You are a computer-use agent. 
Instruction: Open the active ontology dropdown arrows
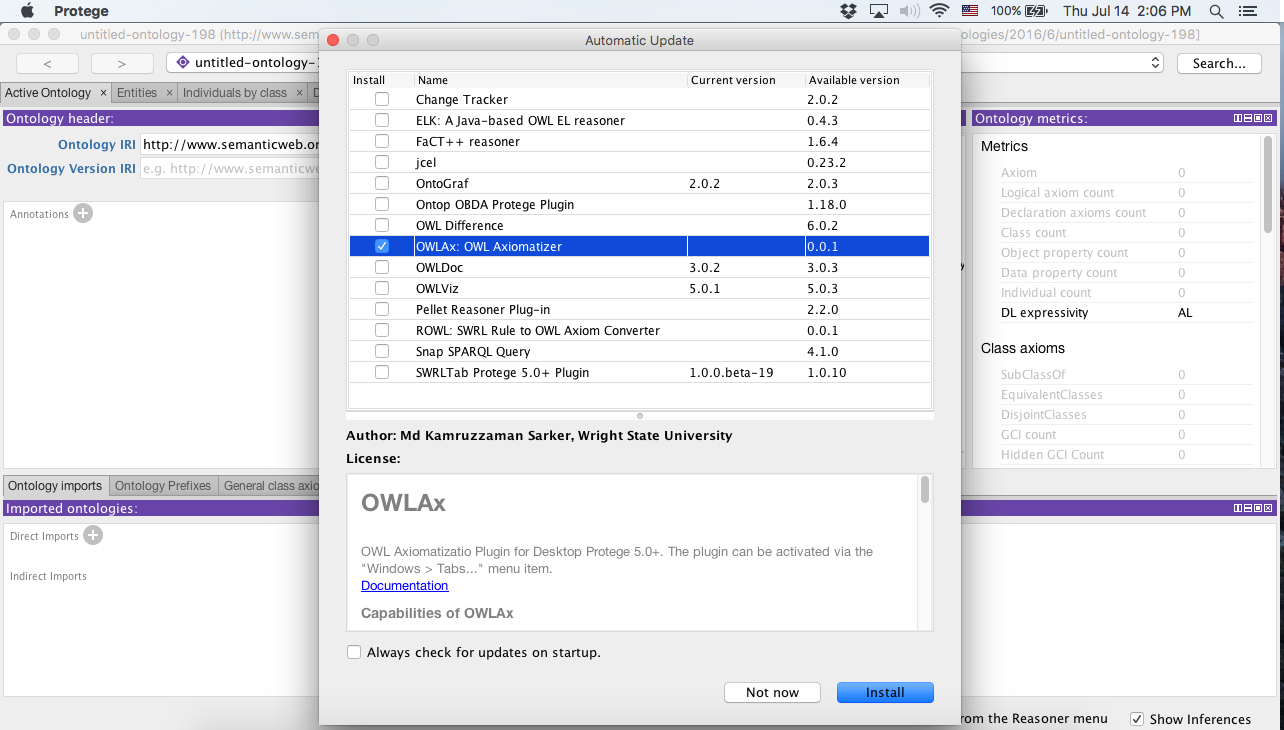[1156, 63]
